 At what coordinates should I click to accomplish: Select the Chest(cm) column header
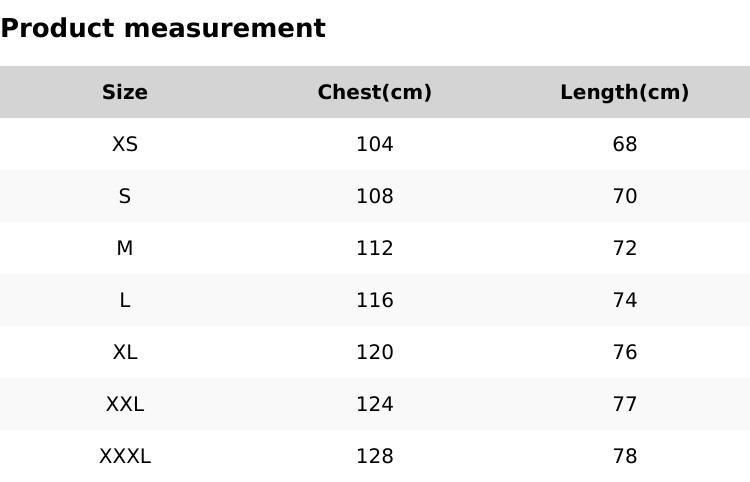click(375, 93)
